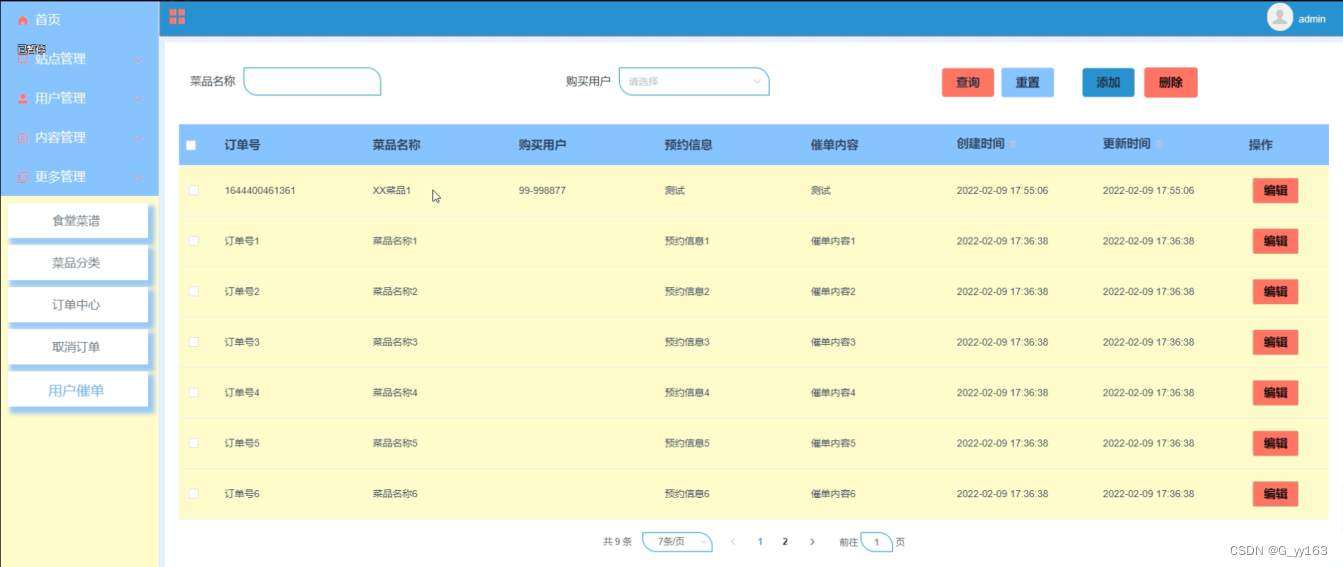Screen dimensions: 1343x567
Task: Edit the row with order 1644400461361
Action: pos(1275,190)
